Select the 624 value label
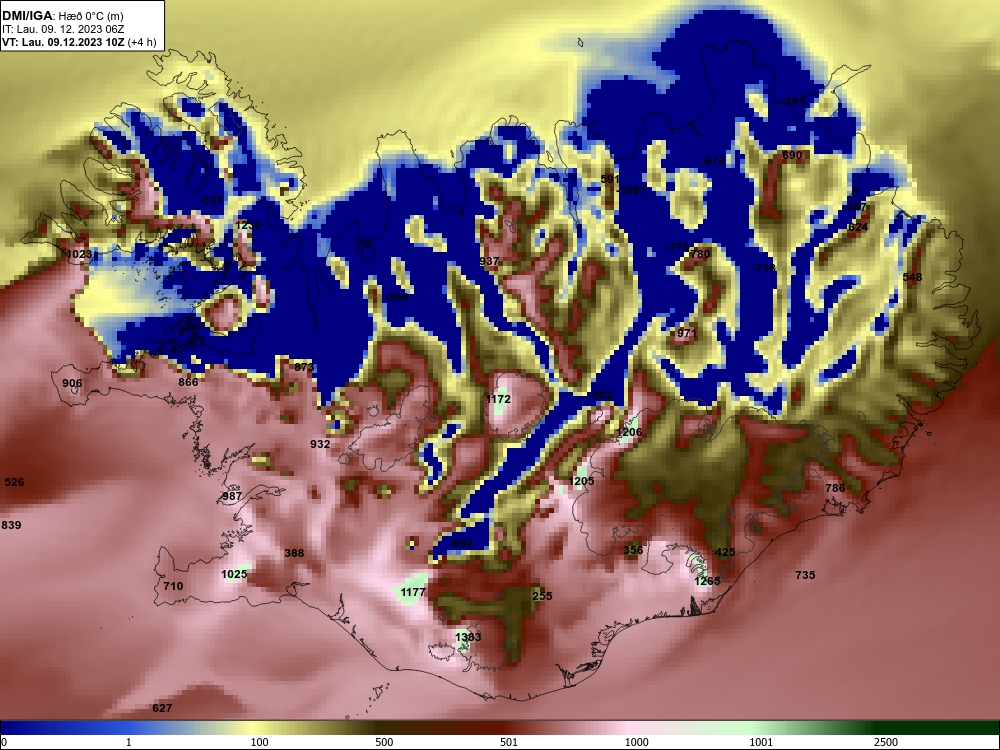 point(858,227)
